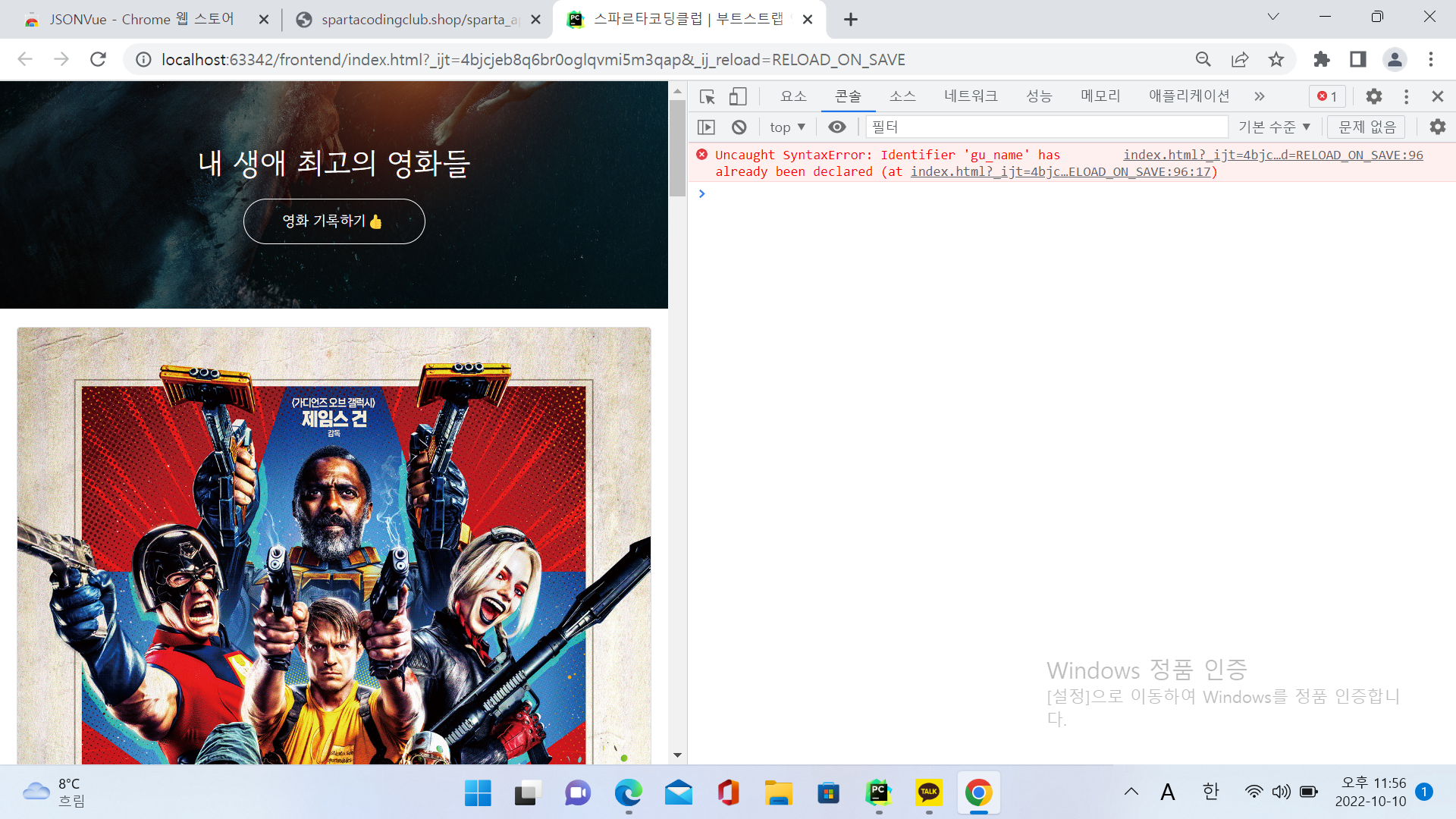Select the inspect element picker icon
This screenshot has height=819, width=1456.
pyautogui.click(x=708, y=96)
